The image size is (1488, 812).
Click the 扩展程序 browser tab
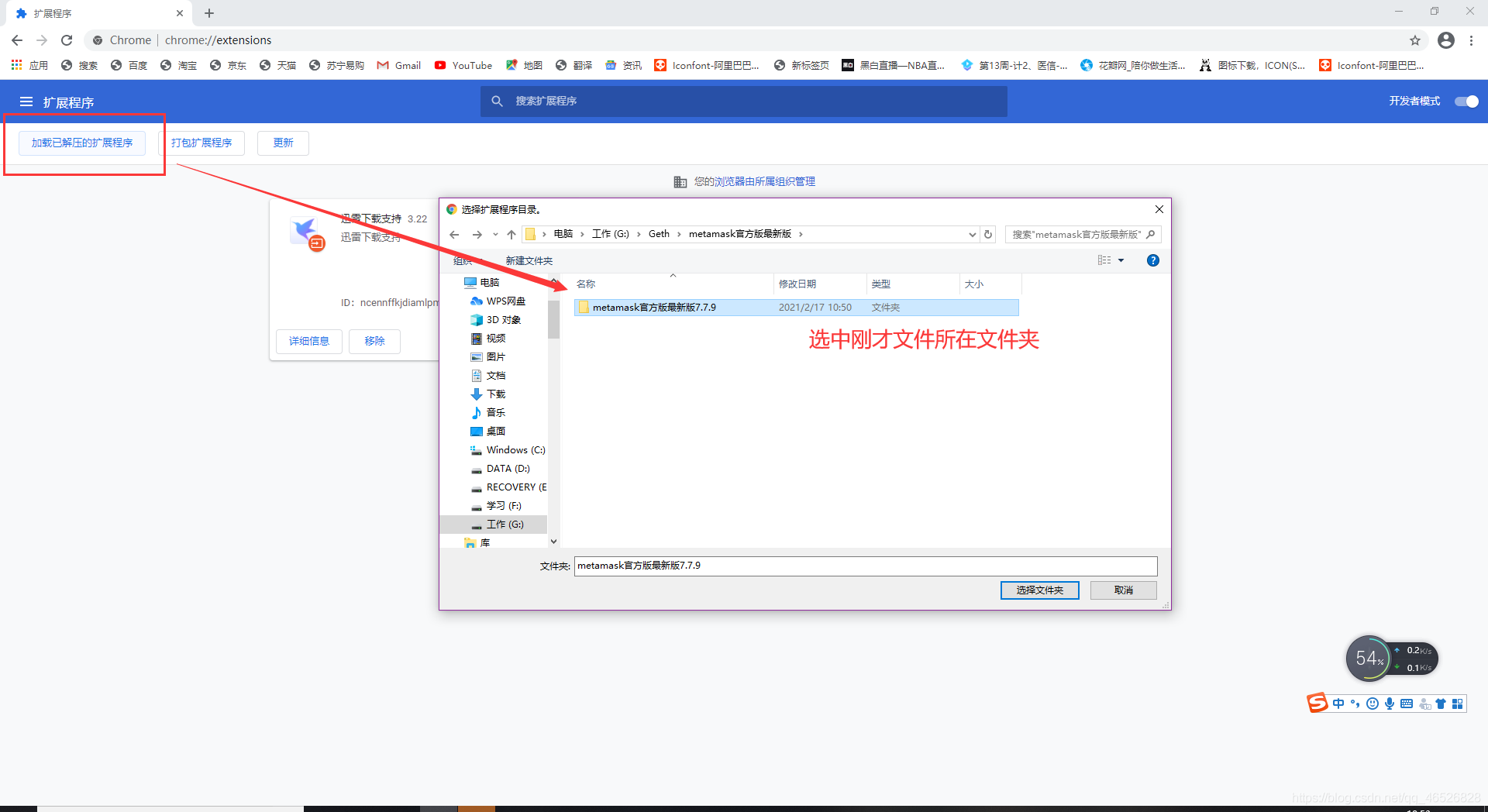[99, 13]
